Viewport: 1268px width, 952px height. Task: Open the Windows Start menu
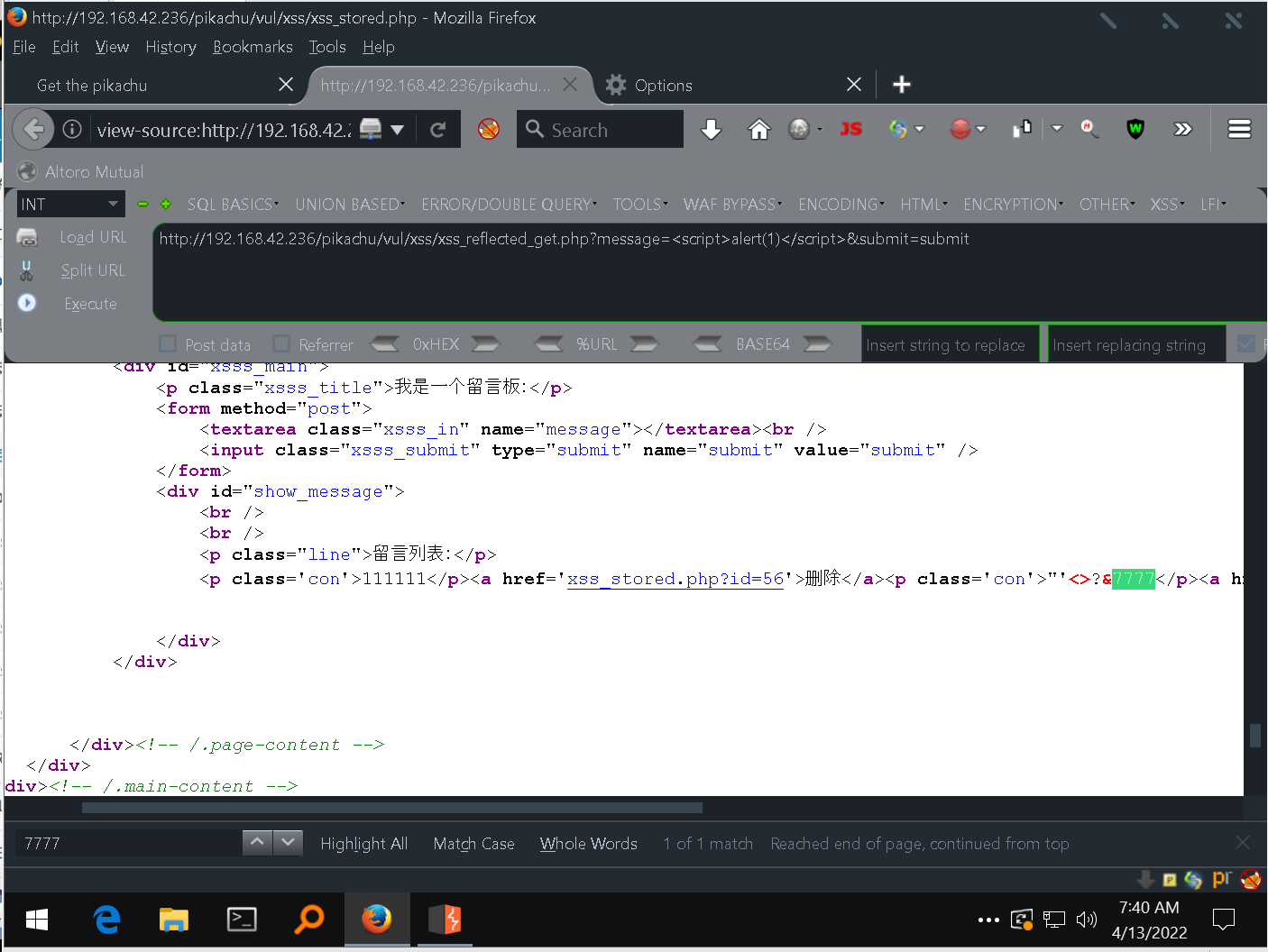tap(37, 920)
